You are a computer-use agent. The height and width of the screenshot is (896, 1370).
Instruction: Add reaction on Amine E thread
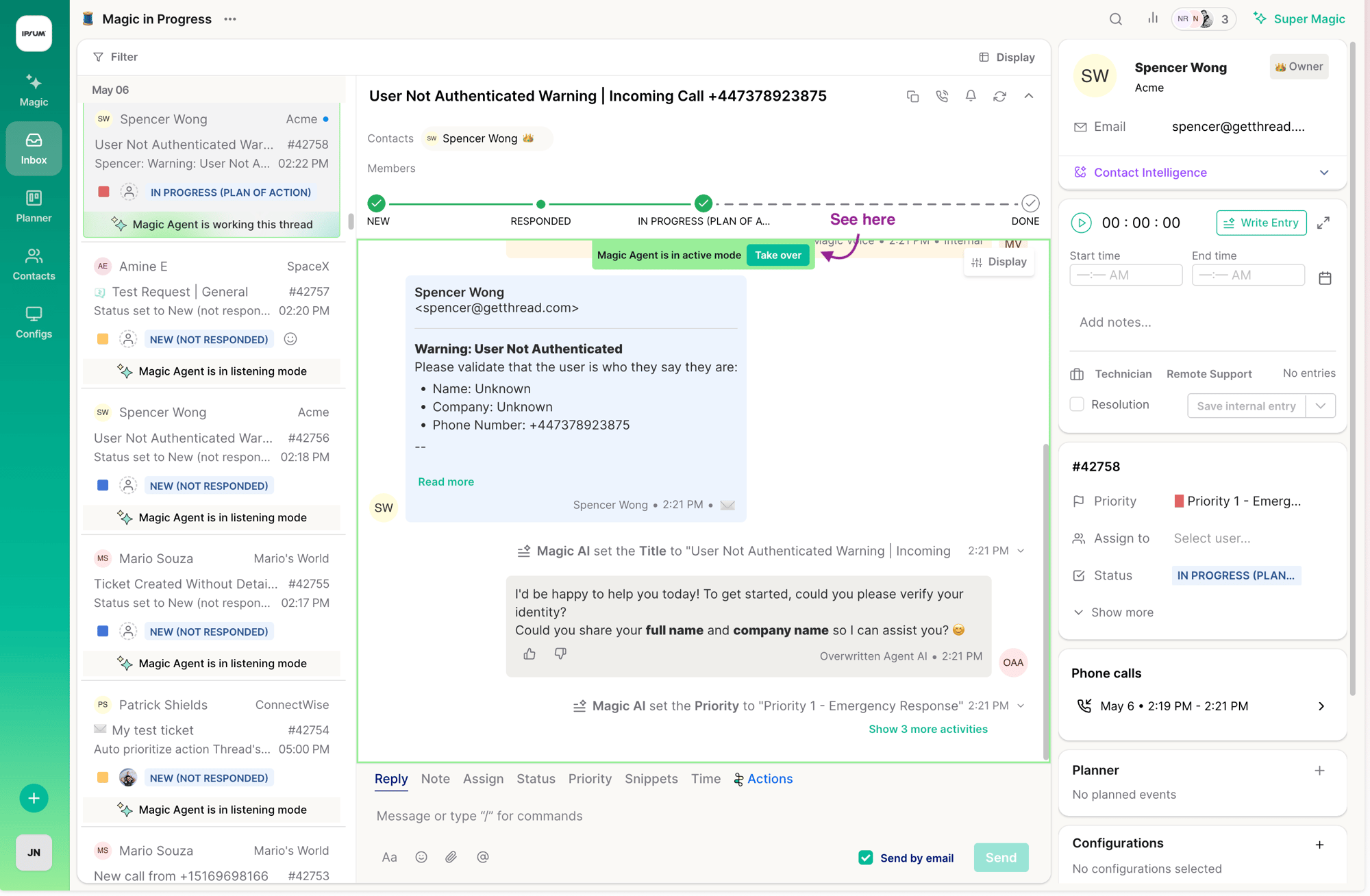coord(290,339)
